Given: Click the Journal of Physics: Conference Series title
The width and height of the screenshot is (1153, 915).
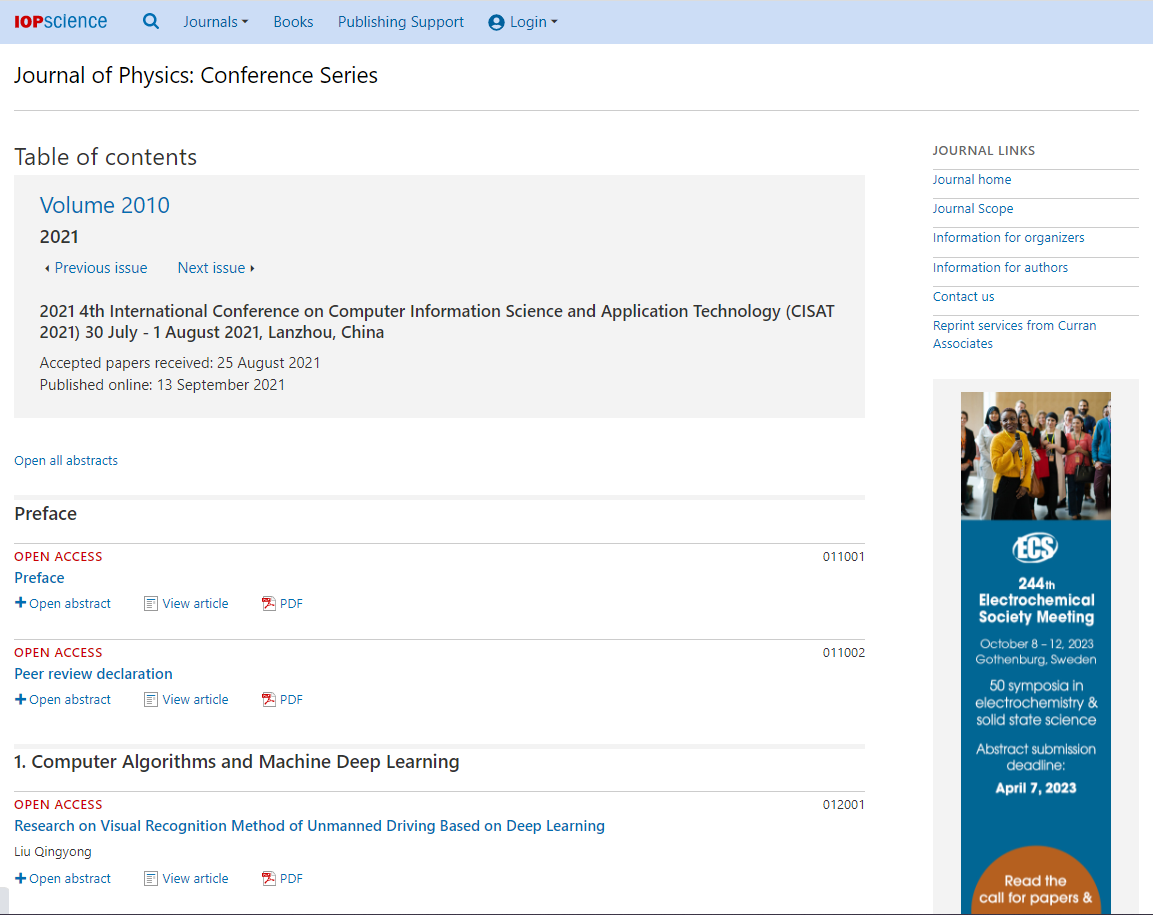Looking at the screenshot, I should [196, 75].
